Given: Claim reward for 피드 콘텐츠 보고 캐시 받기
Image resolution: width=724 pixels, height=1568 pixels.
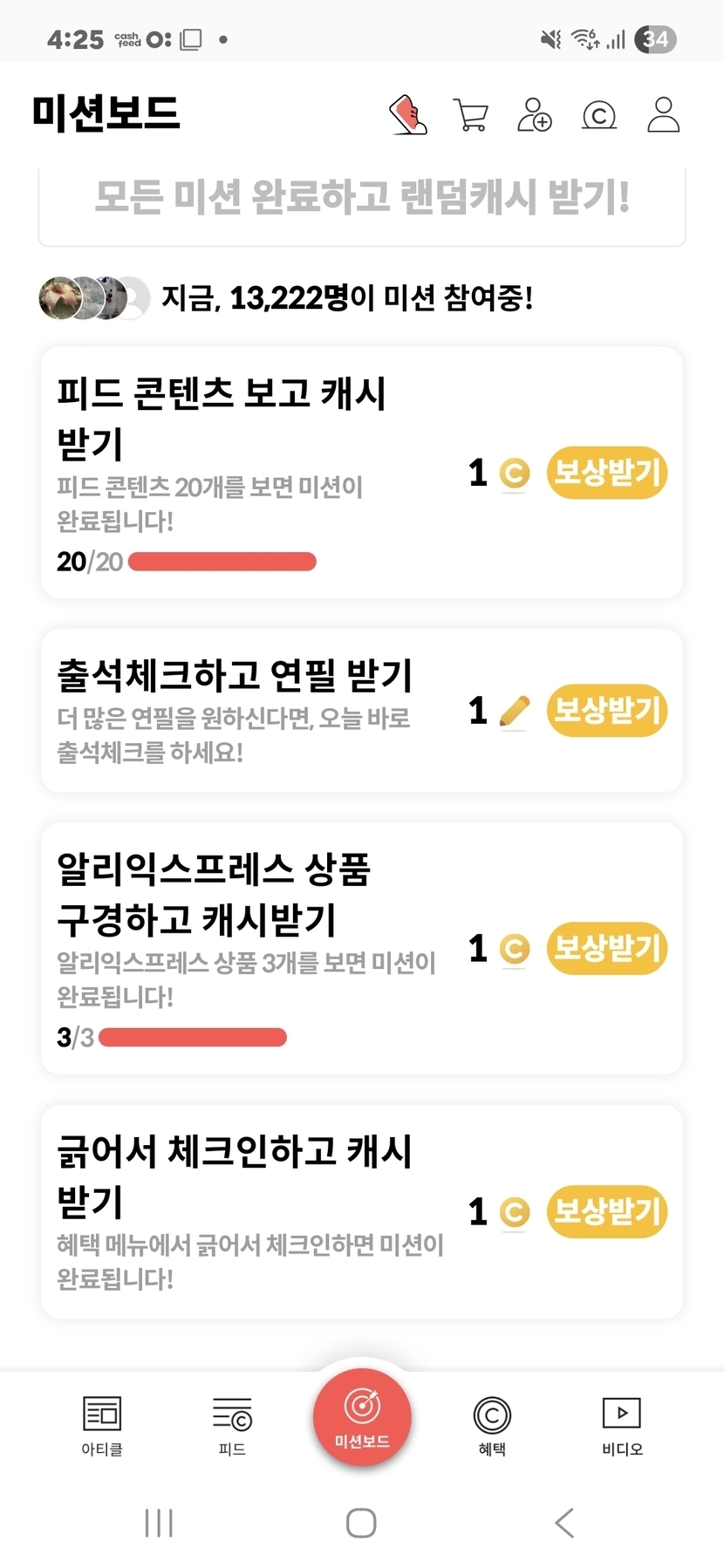Looking at the screenshot, I should pyautogui.click(x=607, y=474).
